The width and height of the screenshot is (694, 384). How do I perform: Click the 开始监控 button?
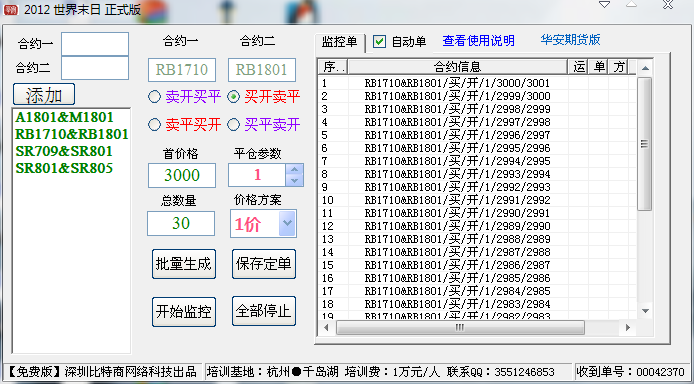coord(184,311)
